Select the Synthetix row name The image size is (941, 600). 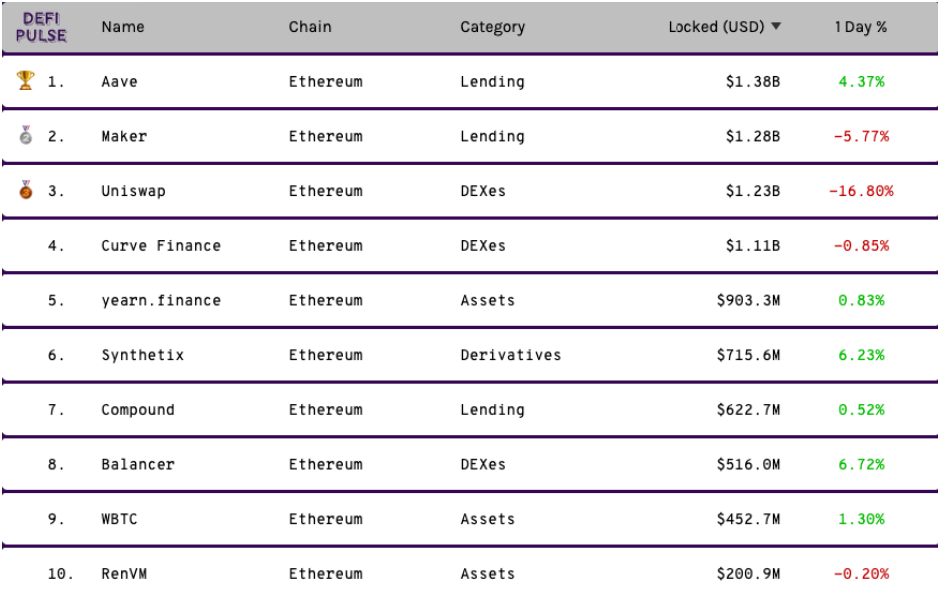143,355
